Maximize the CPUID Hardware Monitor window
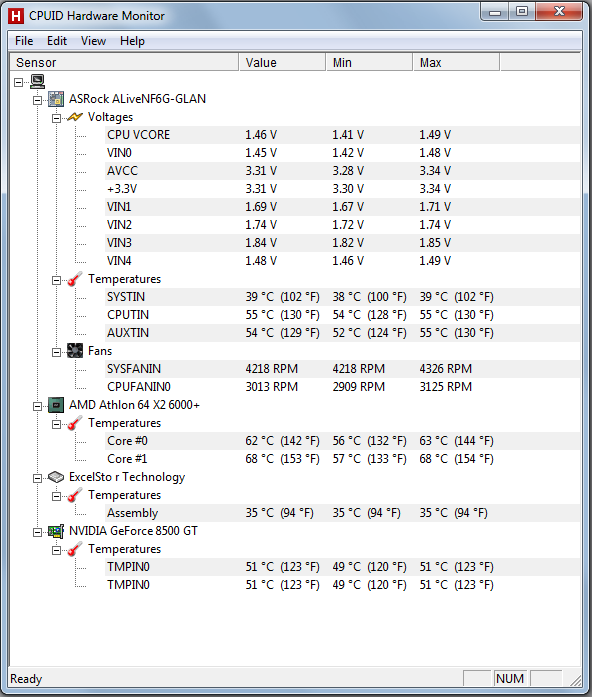Viewport: 593px width, 697px height. click(x=522, y=12)
